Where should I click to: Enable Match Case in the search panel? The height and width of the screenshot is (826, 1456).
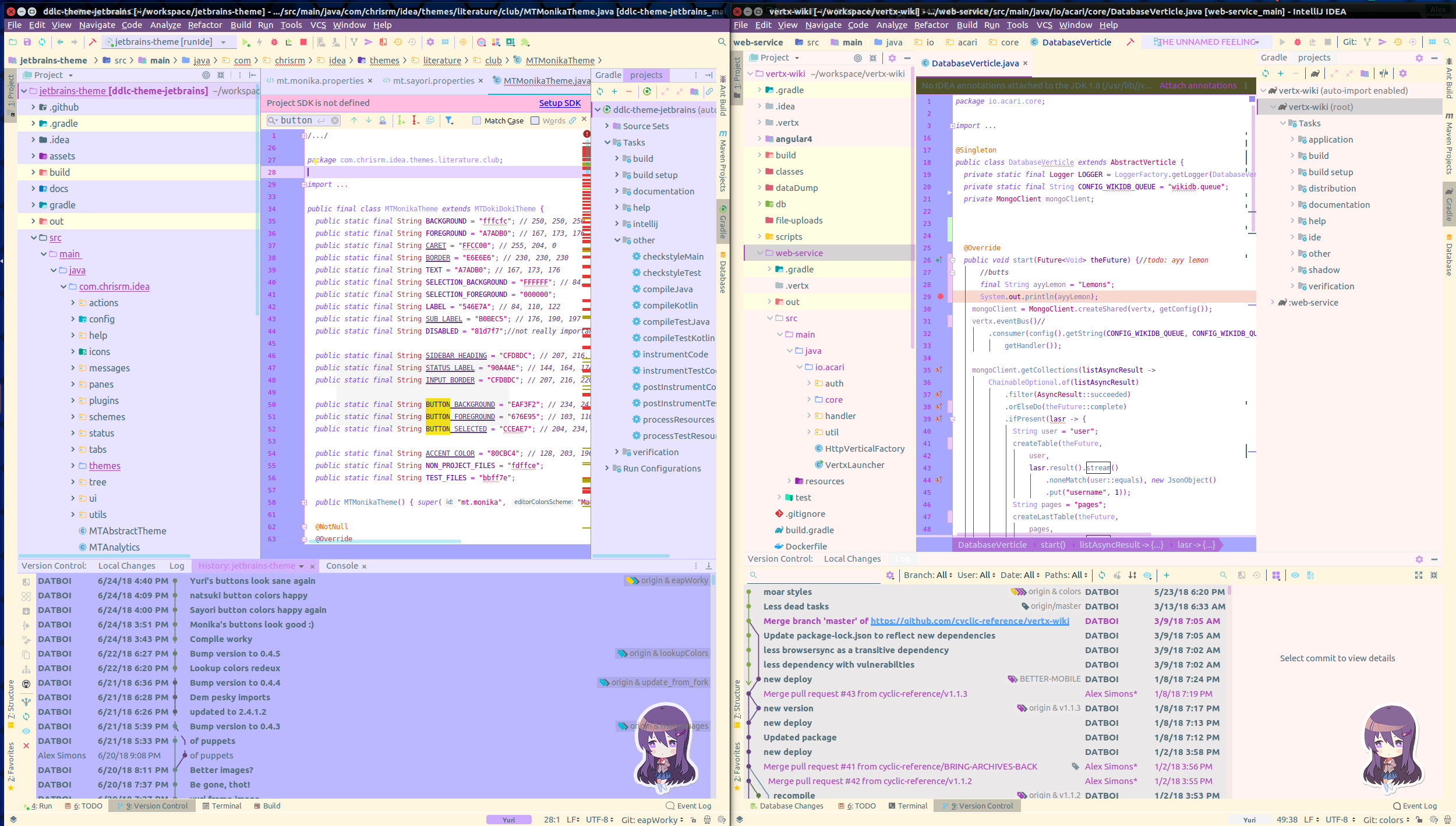pos(478,120)
